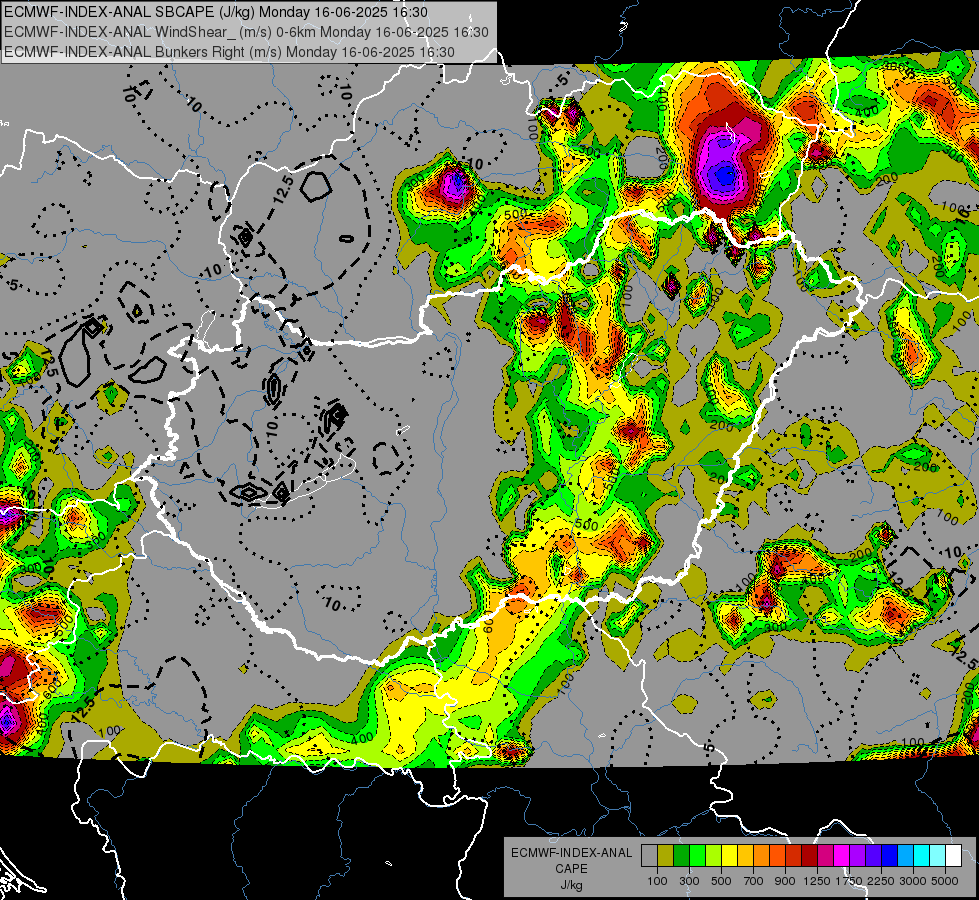Click the legend title ECMWF-INDEX-ANAL
The width and height of the screenshot is (979, 900).
(572, 853)
